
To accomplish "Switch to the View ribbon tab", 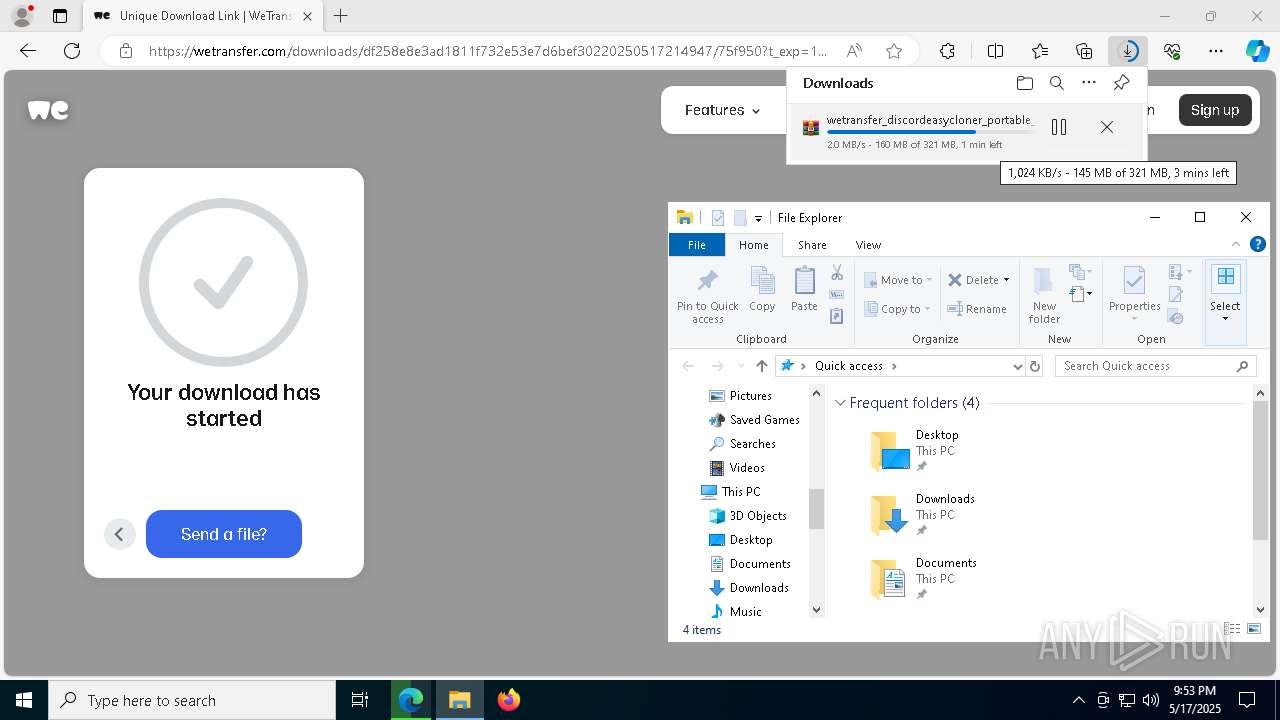I will pos(868,245).
